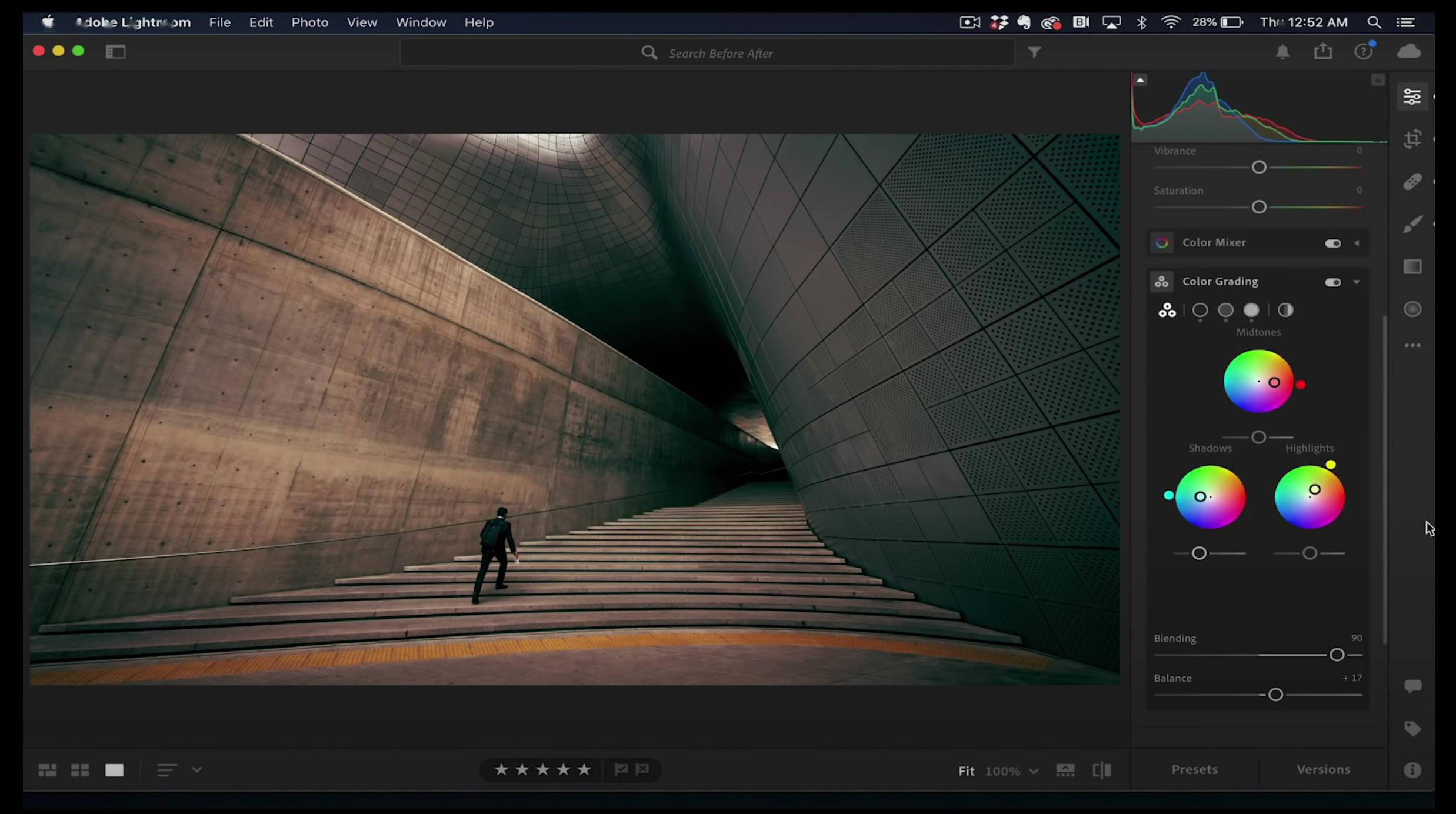Select the Healing Brush tool
The height and width of the screenshot is (814, 1456).
(1412, 182)
